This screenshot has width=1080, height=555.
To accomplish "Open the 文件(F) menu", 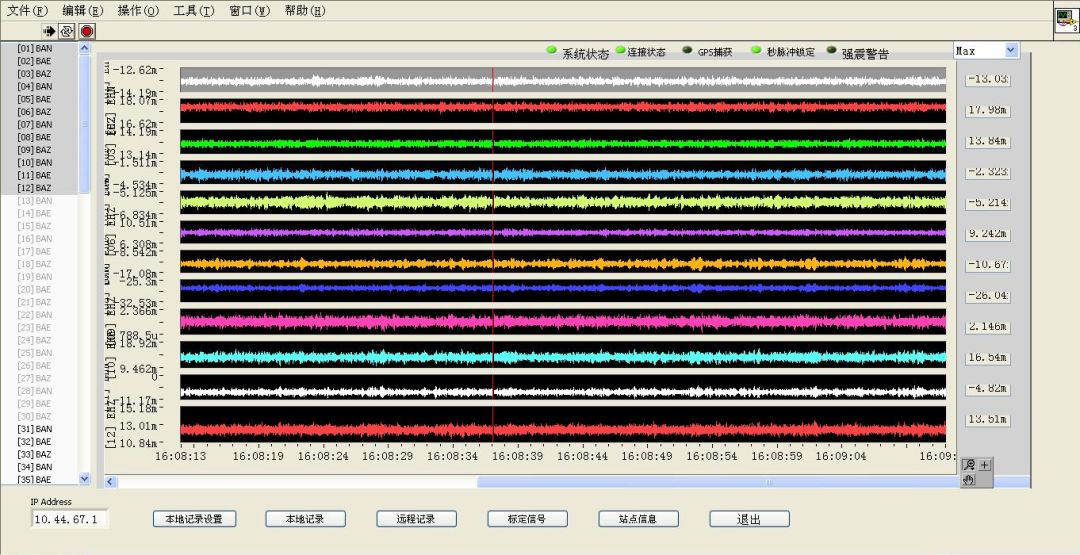I will (x=28, y=10).
